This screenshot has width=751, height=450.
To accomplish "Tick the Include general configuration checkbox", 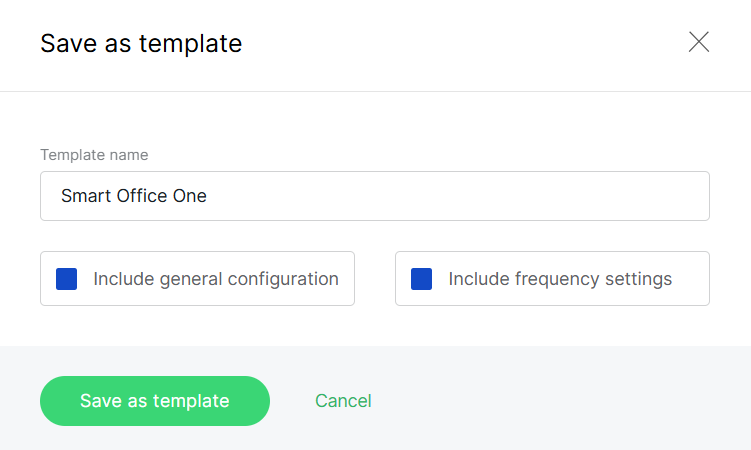I will [x=67, y=279].
